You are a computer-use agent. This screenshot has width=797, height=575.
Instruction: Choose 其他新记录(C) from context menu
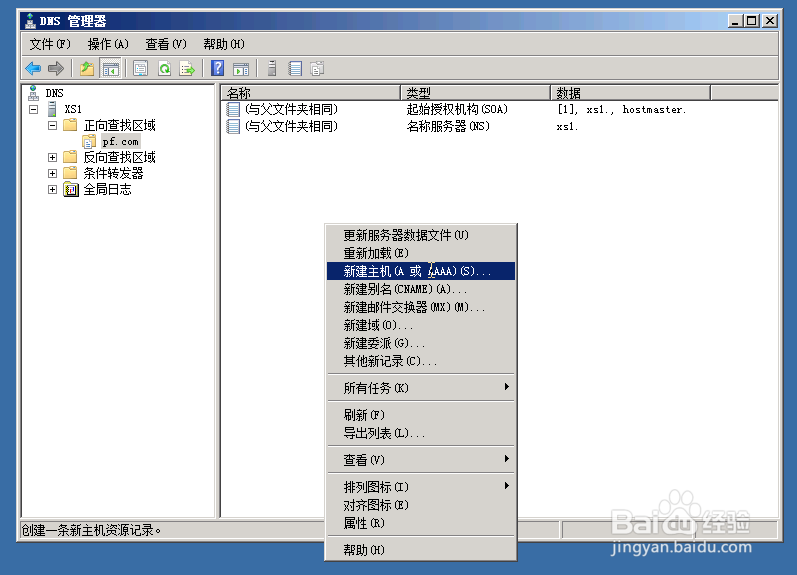click(x=421, y=361)
